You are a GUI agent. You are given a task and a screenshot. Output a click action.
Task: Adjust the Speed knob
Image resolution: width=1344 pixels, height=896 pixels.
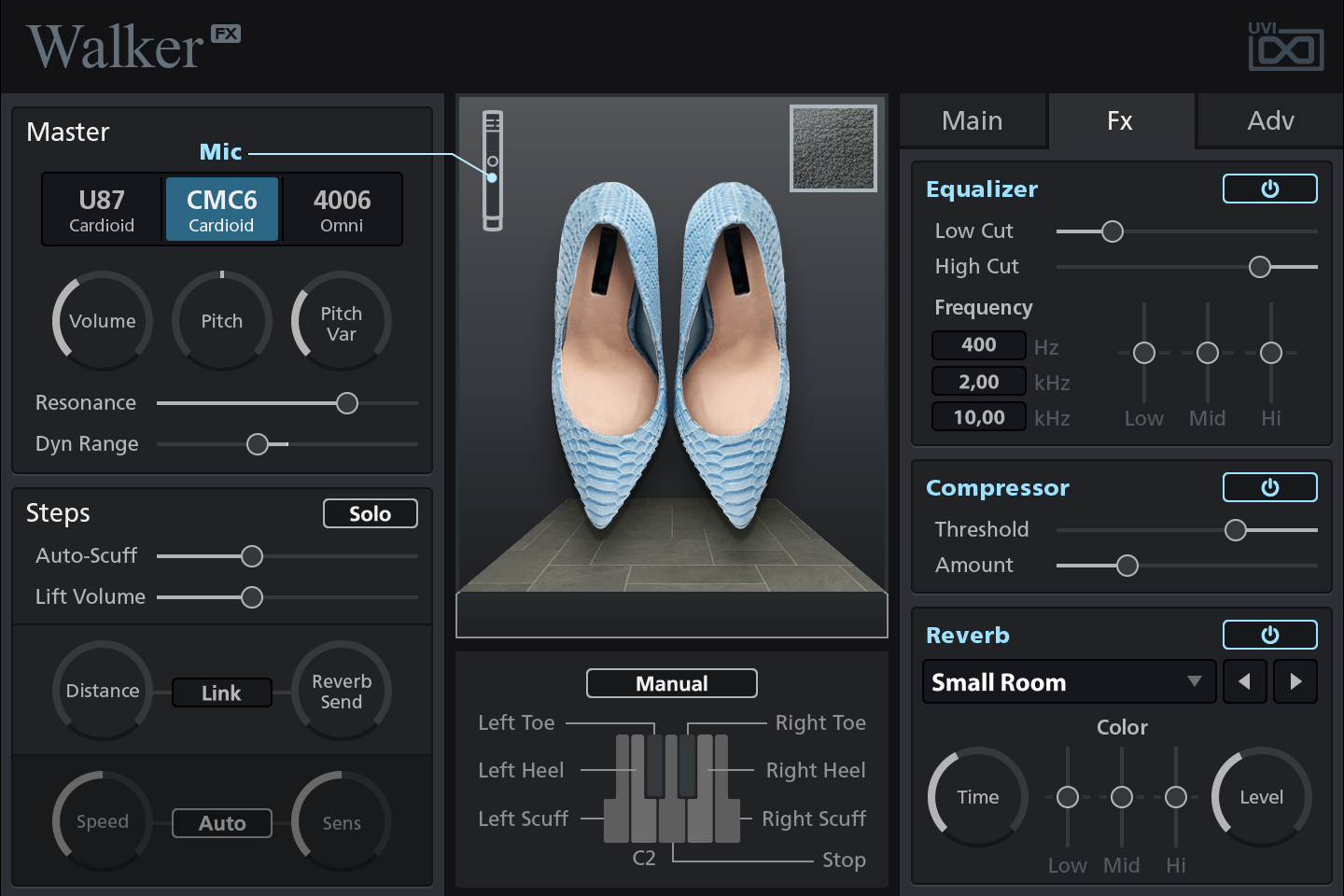tap(102, 821)
